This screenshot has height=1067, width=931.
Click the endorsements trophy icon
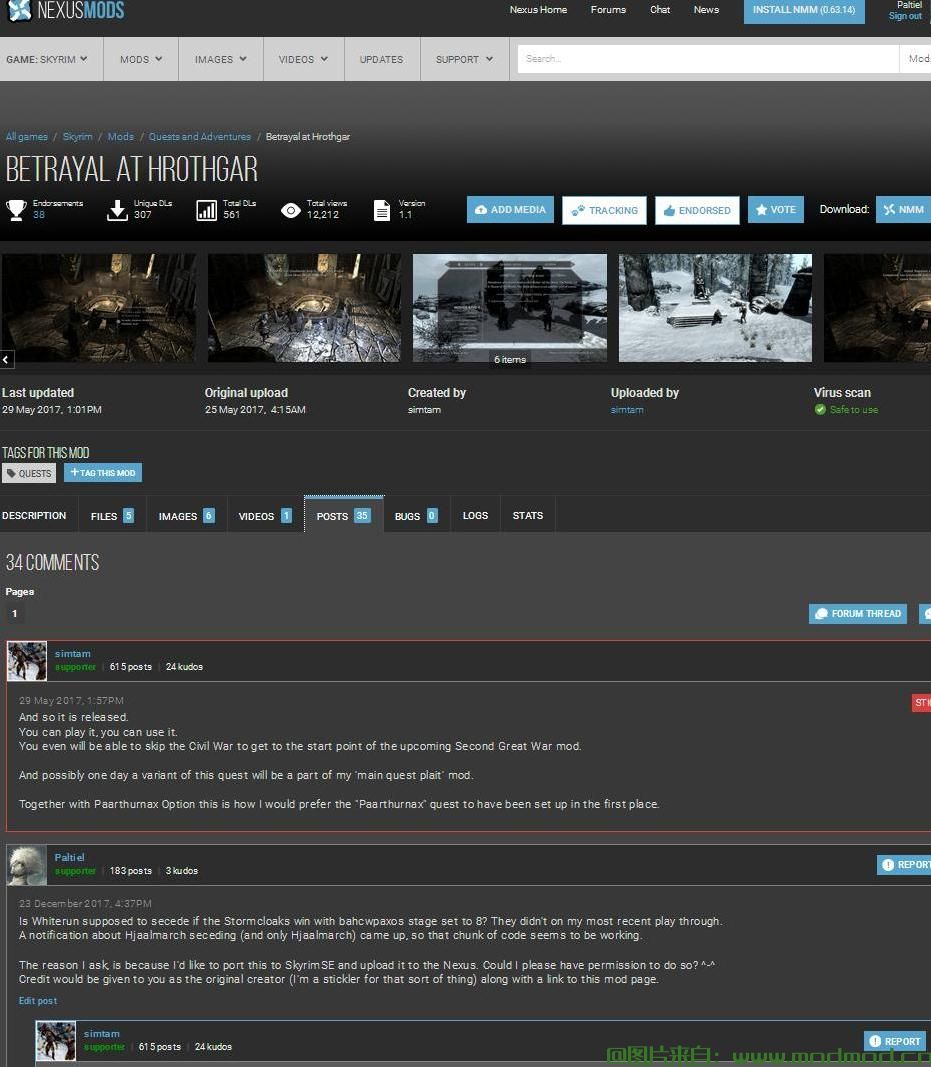tap(16, 210)
